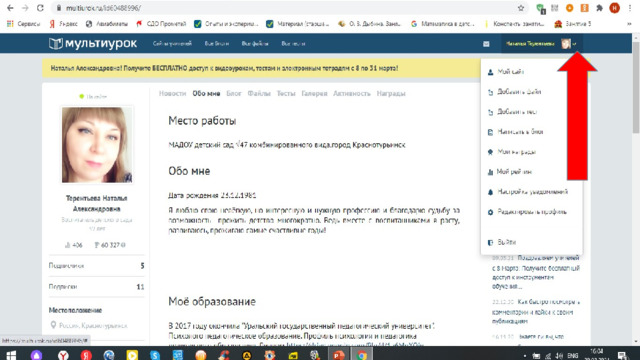Viewport: 640px width, 360px height.
Task: Open Skype from the taskbar
Action: click(x=155, y=355)
